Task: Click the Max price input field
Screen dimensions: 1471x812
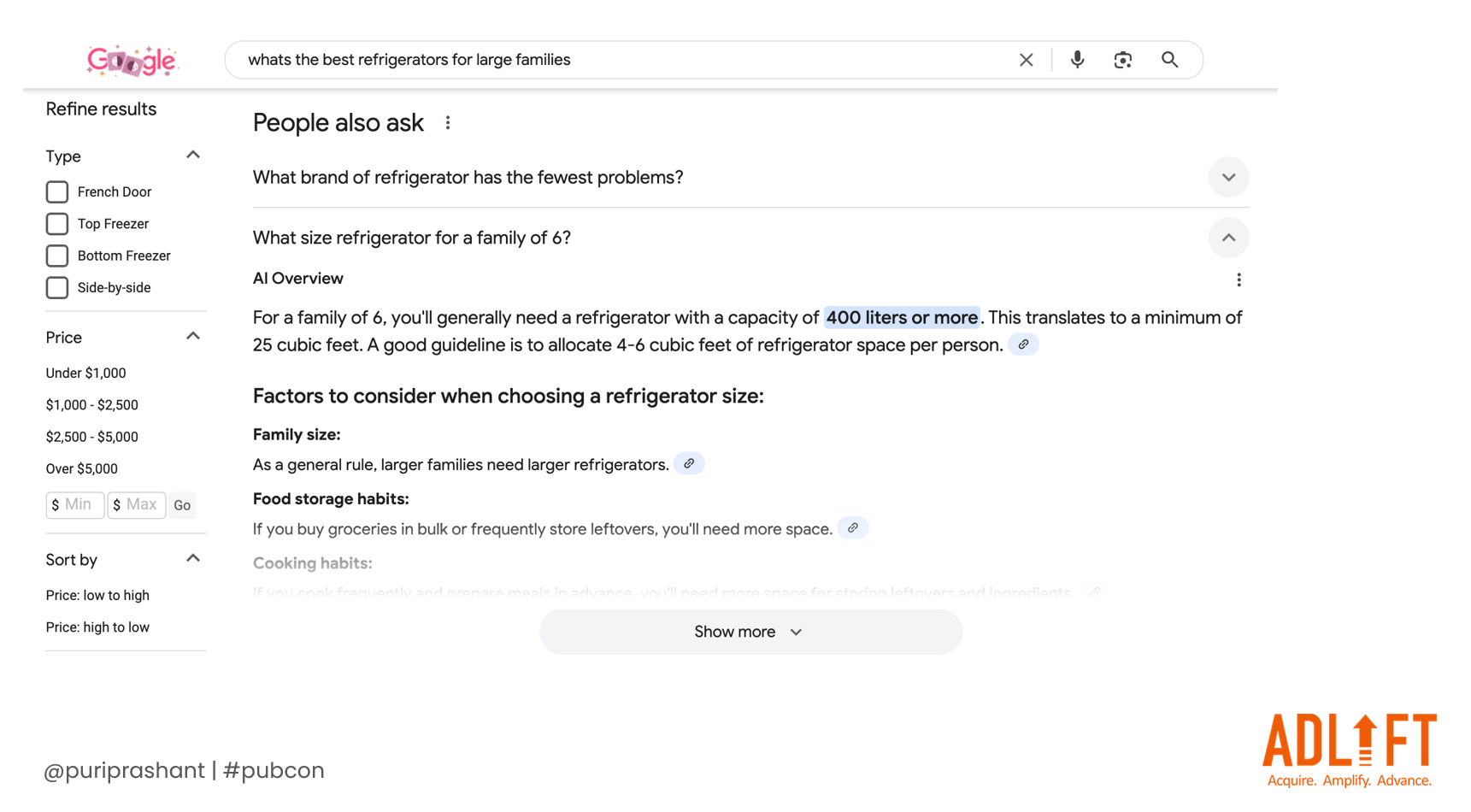Action: click(137, 505)
